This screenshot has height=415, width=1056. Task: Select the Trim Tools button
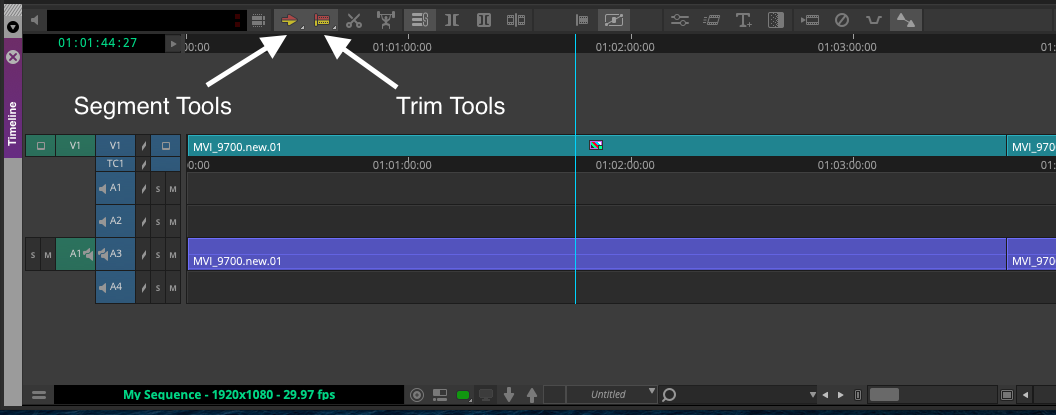[322, 19]
